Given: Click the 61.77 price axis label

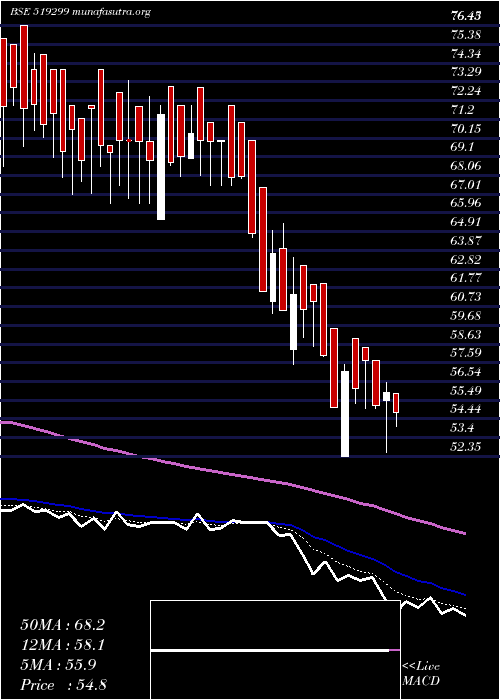Looking at the screenshot, I should point(467,278).
